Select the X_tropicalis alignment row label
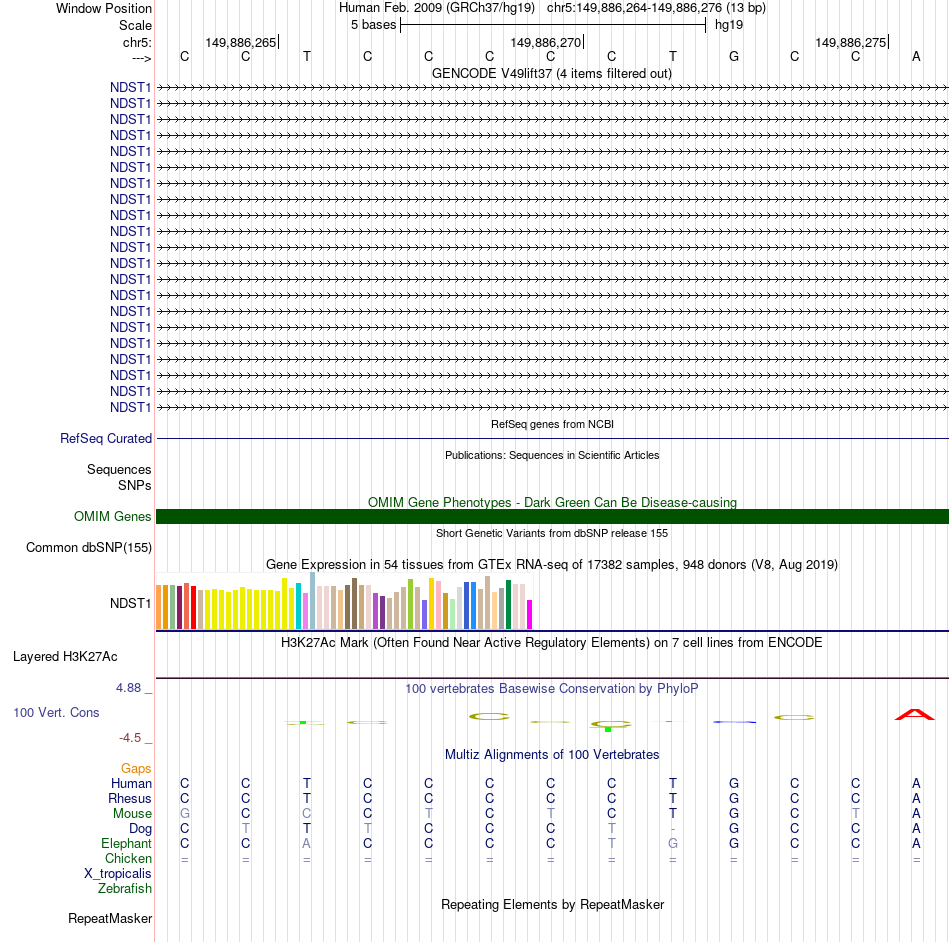This screenshot has height=942, width=950. (118, 874)
